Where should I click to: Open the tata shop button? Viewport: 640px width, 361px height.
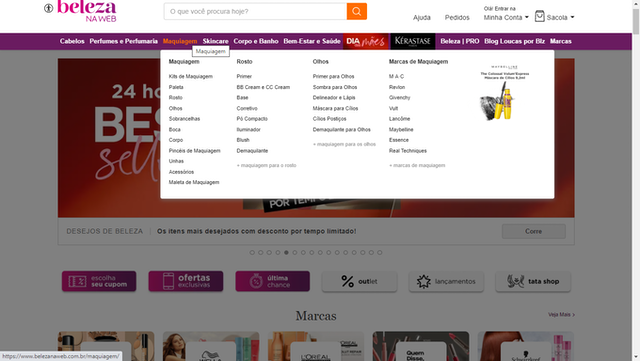pos(533,281)
